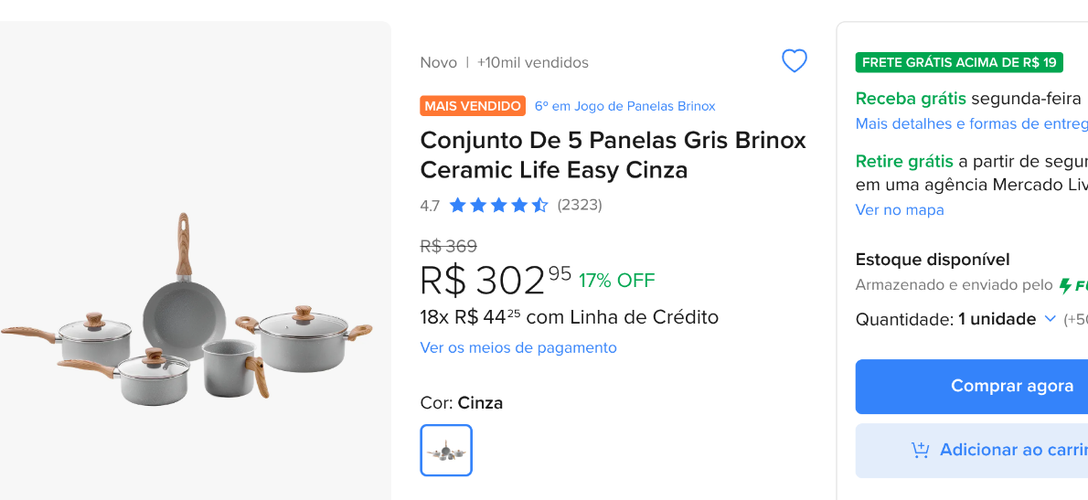The height and width of the screenshot is (500, 1088).
Task: Click the MAIS VENDIDO orange badge
Action: coord(473,106)
